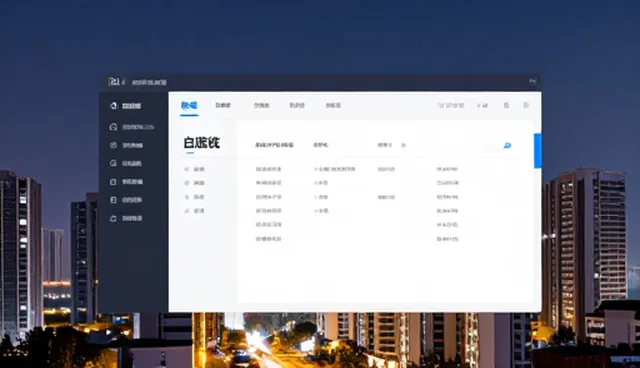The image size is (640, 368).
Task: Switch to the fifth tab in the top bar
Action: click(x=333, y=105)
